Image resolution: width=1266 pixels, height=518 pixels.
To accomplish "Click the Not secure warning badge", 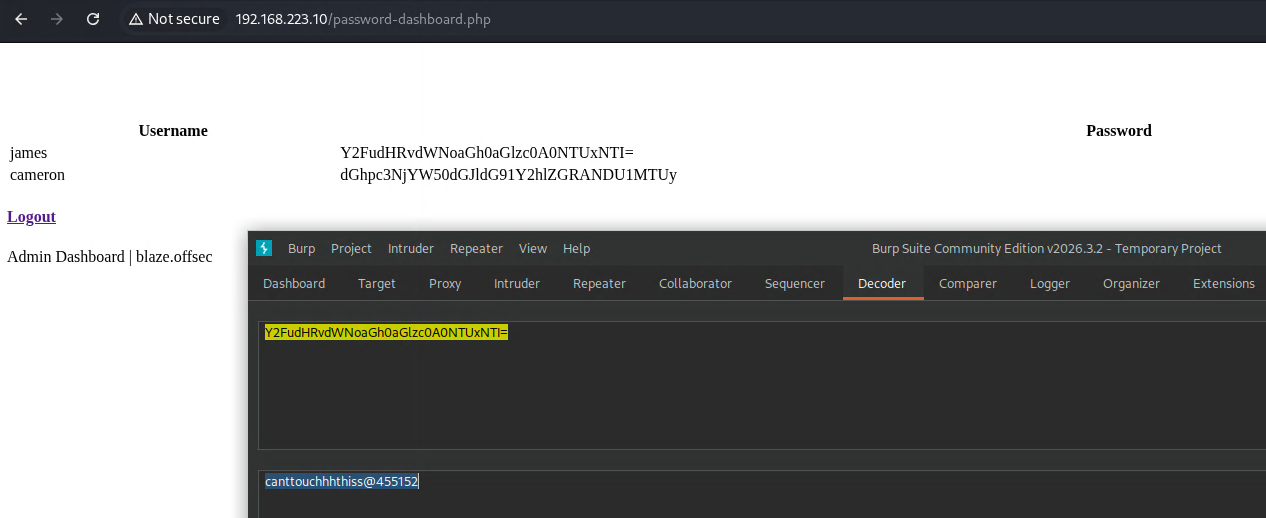I will pyautogui.click(x=174, y=19).
